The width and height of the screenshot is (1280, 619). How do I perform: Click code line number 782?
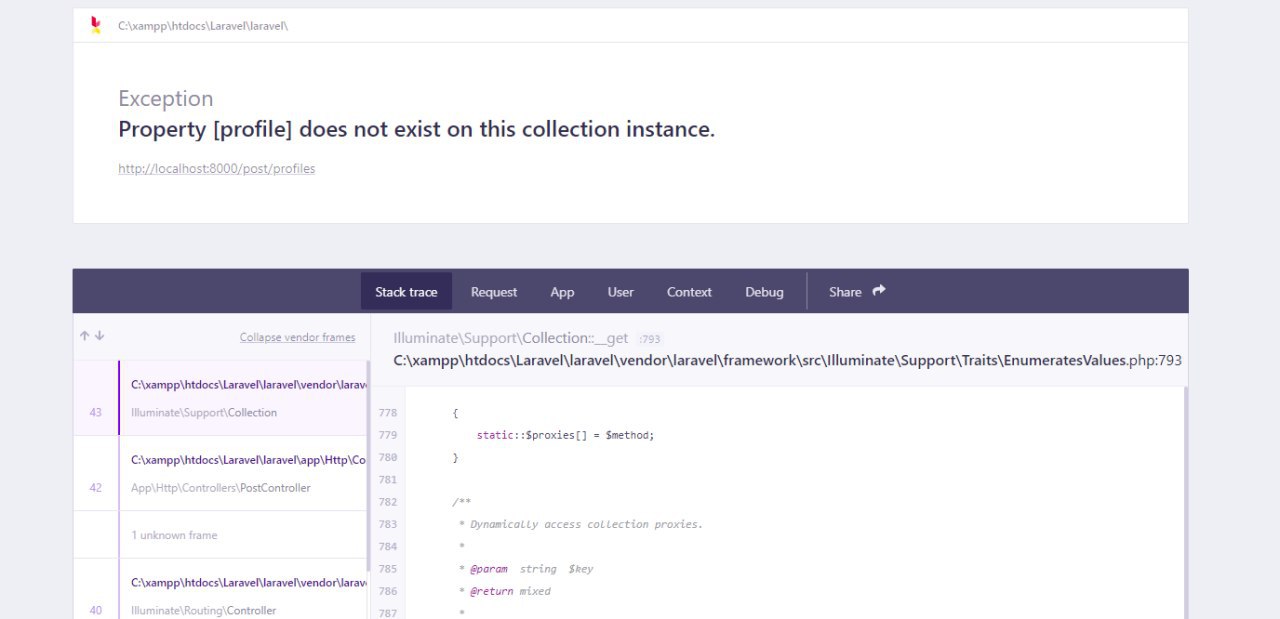pyautogui.click(x=388, y=502)
